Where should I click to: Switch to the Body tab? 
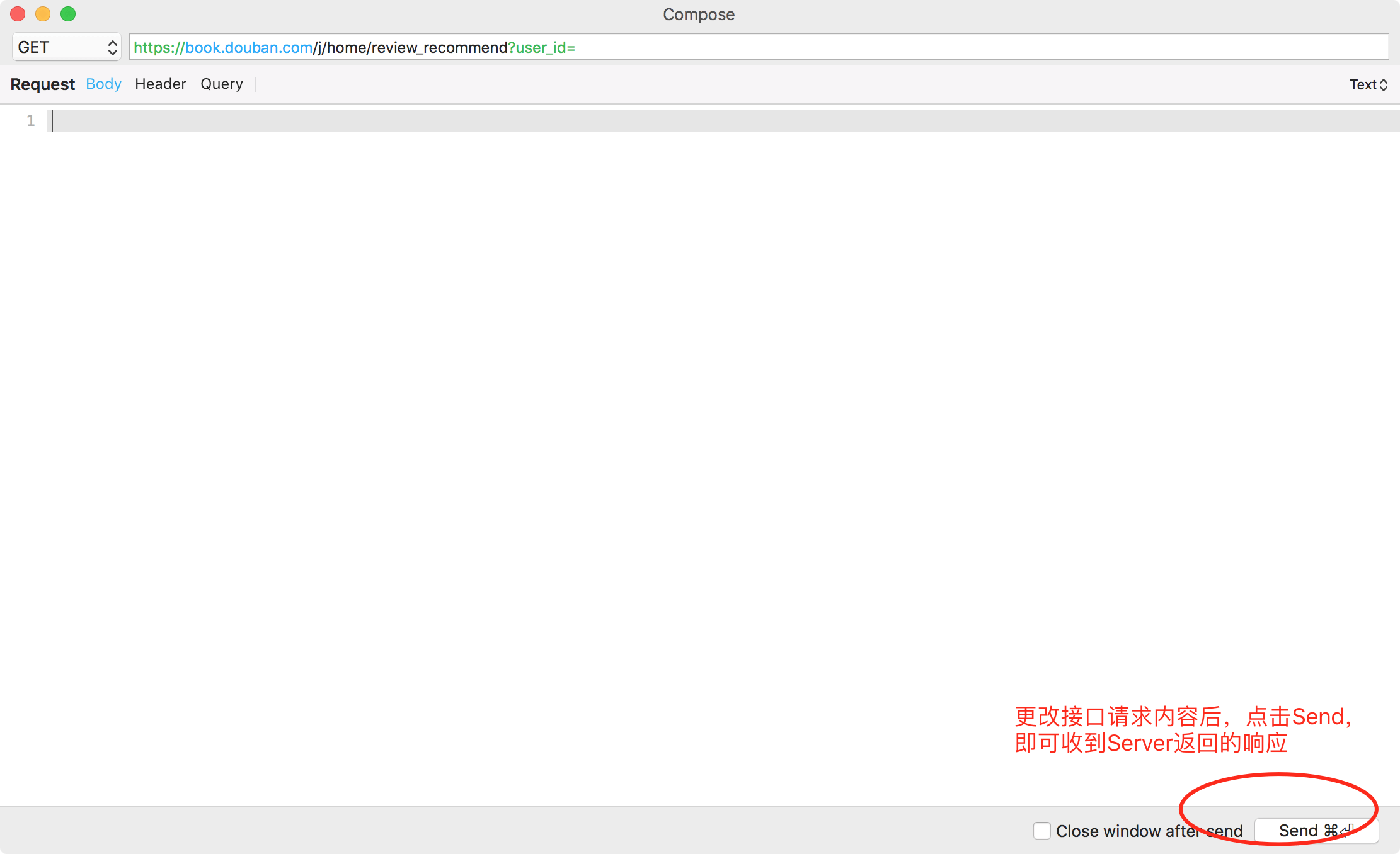103,84
